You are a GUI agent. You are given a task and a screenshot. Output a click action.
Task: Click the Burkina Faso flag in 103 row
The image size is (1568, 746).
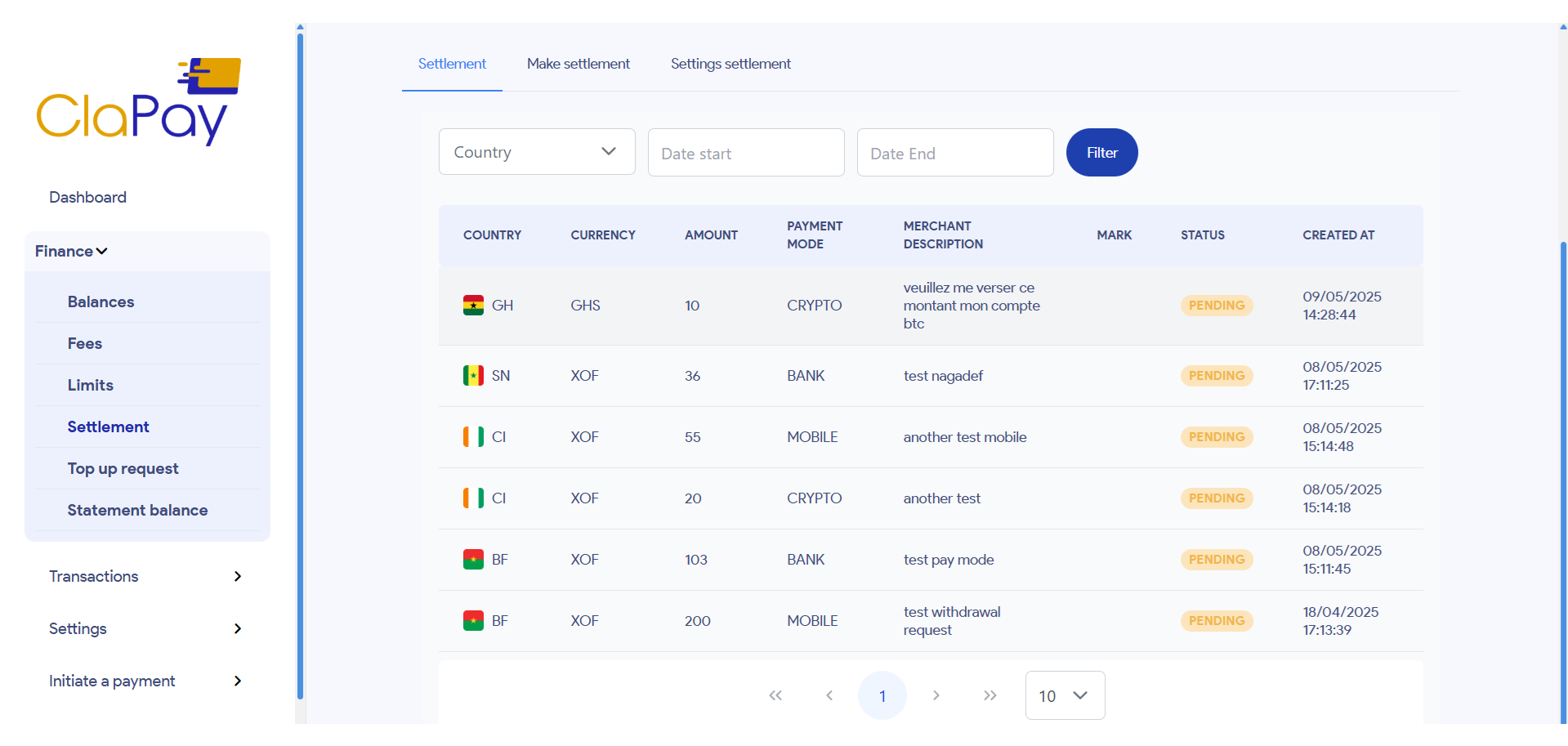click(473, 560)
